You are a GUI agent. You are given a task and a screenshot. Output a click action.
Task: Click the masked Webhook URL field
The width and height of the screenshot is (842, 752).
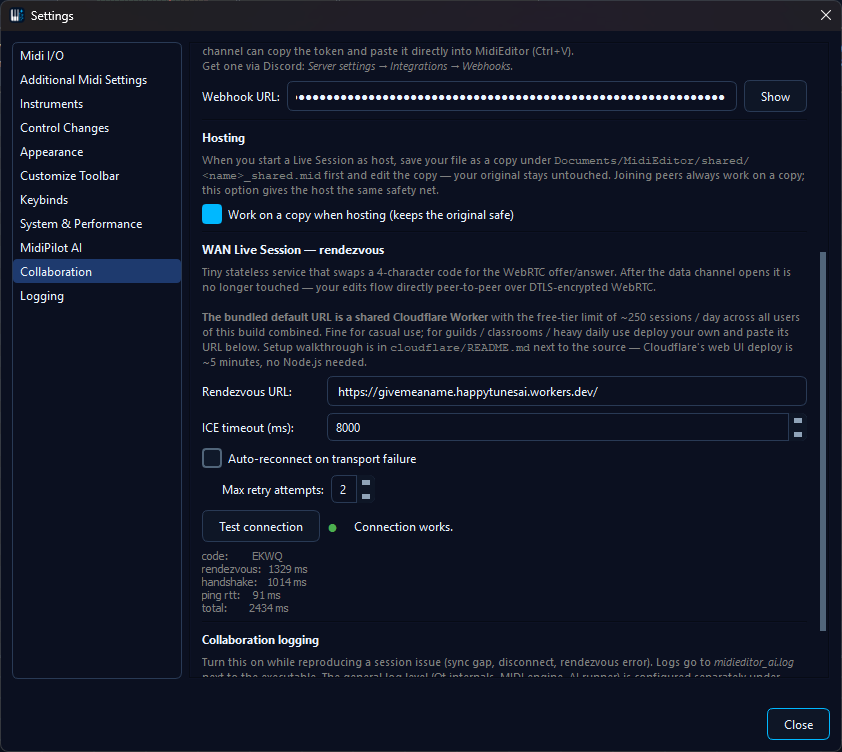(511, 97)
